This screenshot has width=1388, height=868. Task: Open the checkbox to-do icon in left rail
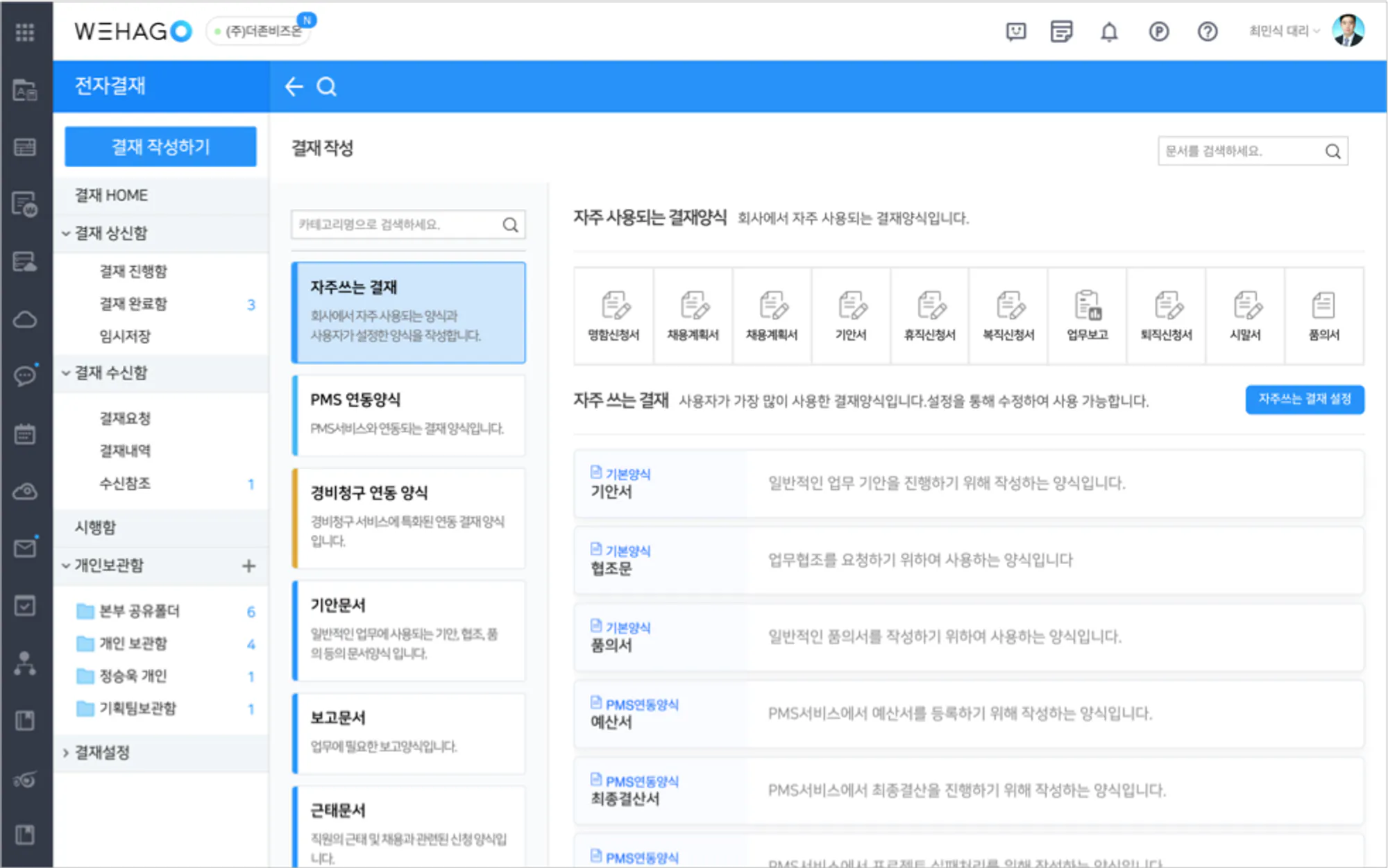[x=25, y=606]
